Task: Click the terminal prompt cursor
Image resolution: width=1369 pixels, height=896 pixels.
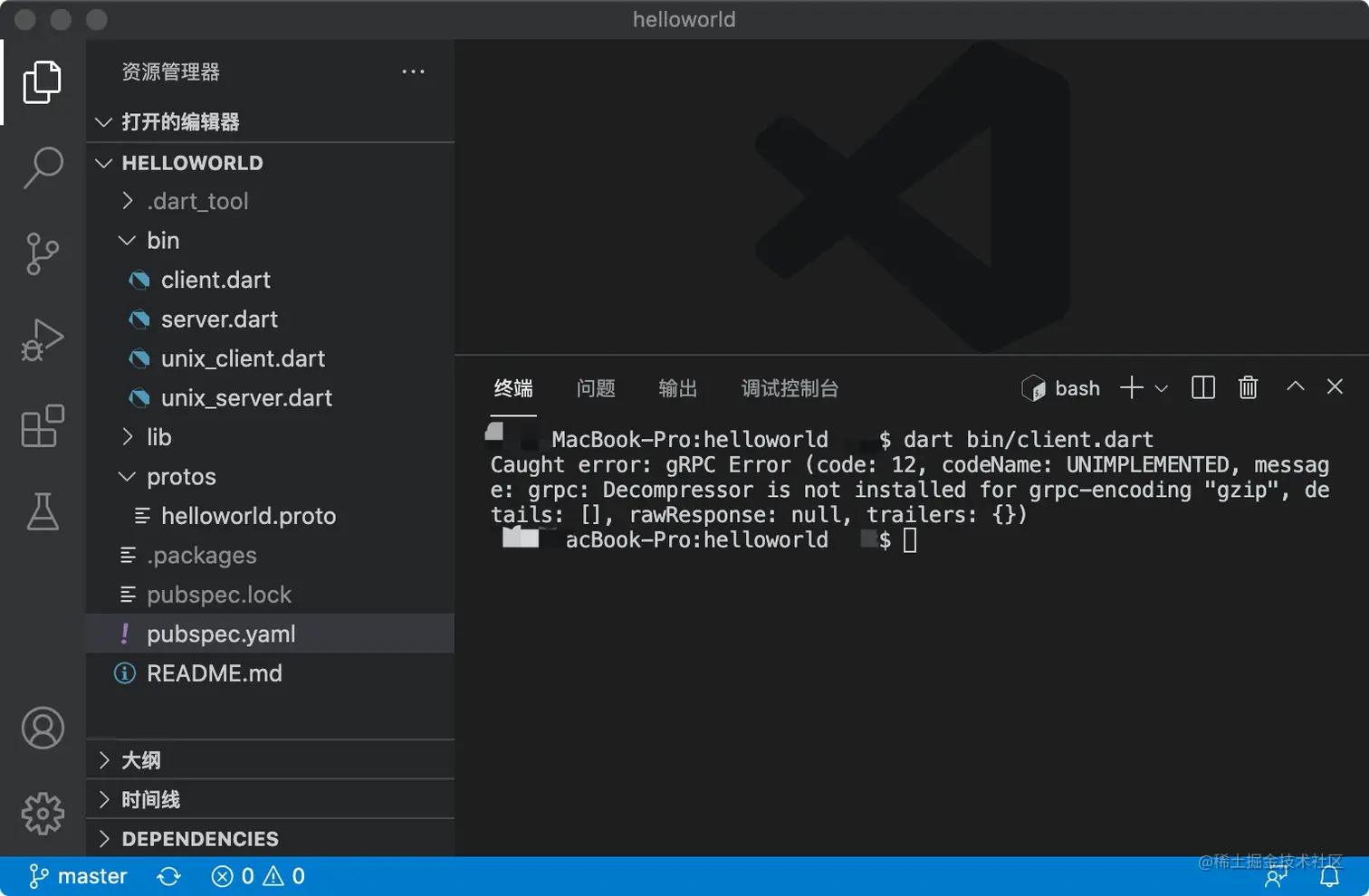Action: click(x=910, y=540)
